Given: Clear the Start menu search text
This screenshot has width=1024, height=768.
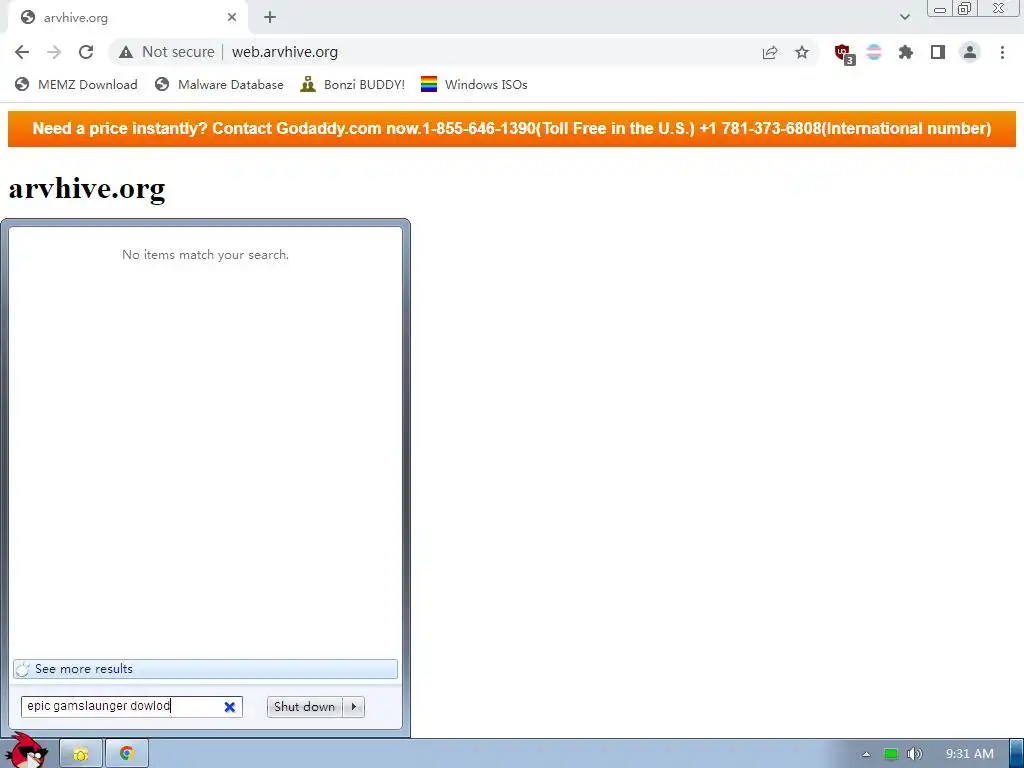Looking at the screenshot, I should click(x=230, y=707).
